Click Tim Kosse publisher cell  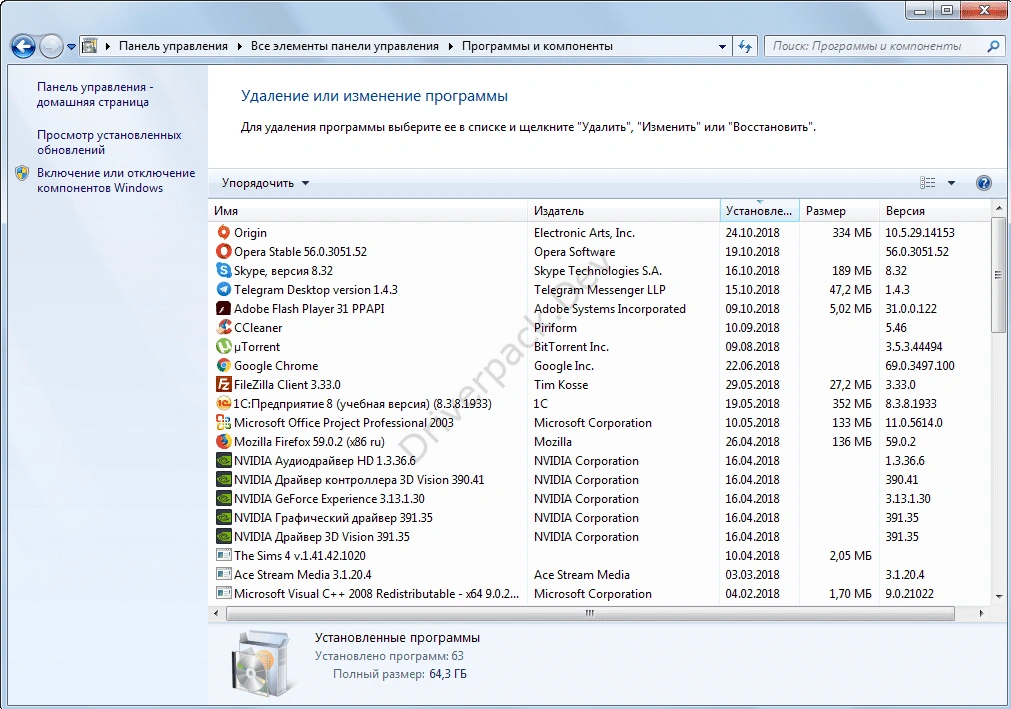561,385
